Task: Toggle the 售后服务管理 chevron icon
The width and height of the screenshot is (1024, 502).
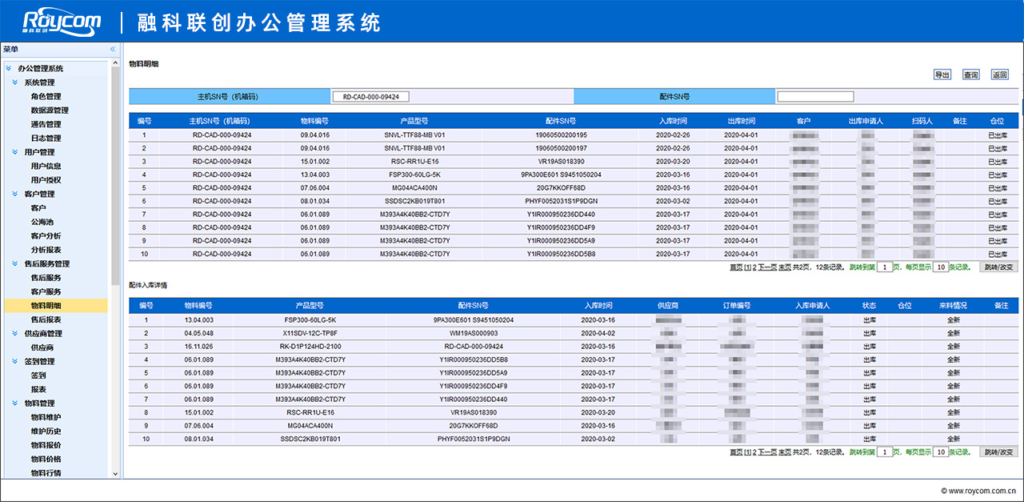Action: (16, 264)
